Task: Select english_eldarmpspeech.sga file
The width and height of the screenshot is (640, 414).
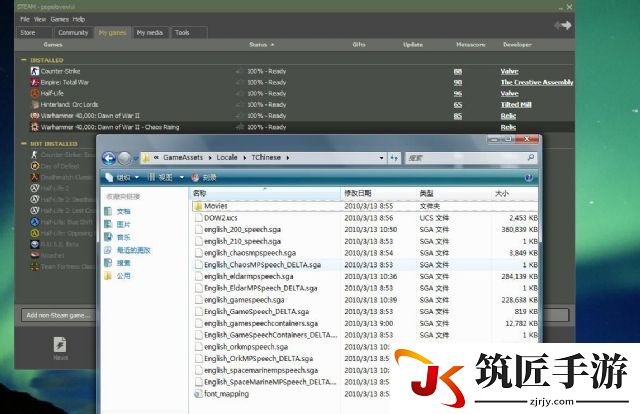Action: (x=249, y=276)
